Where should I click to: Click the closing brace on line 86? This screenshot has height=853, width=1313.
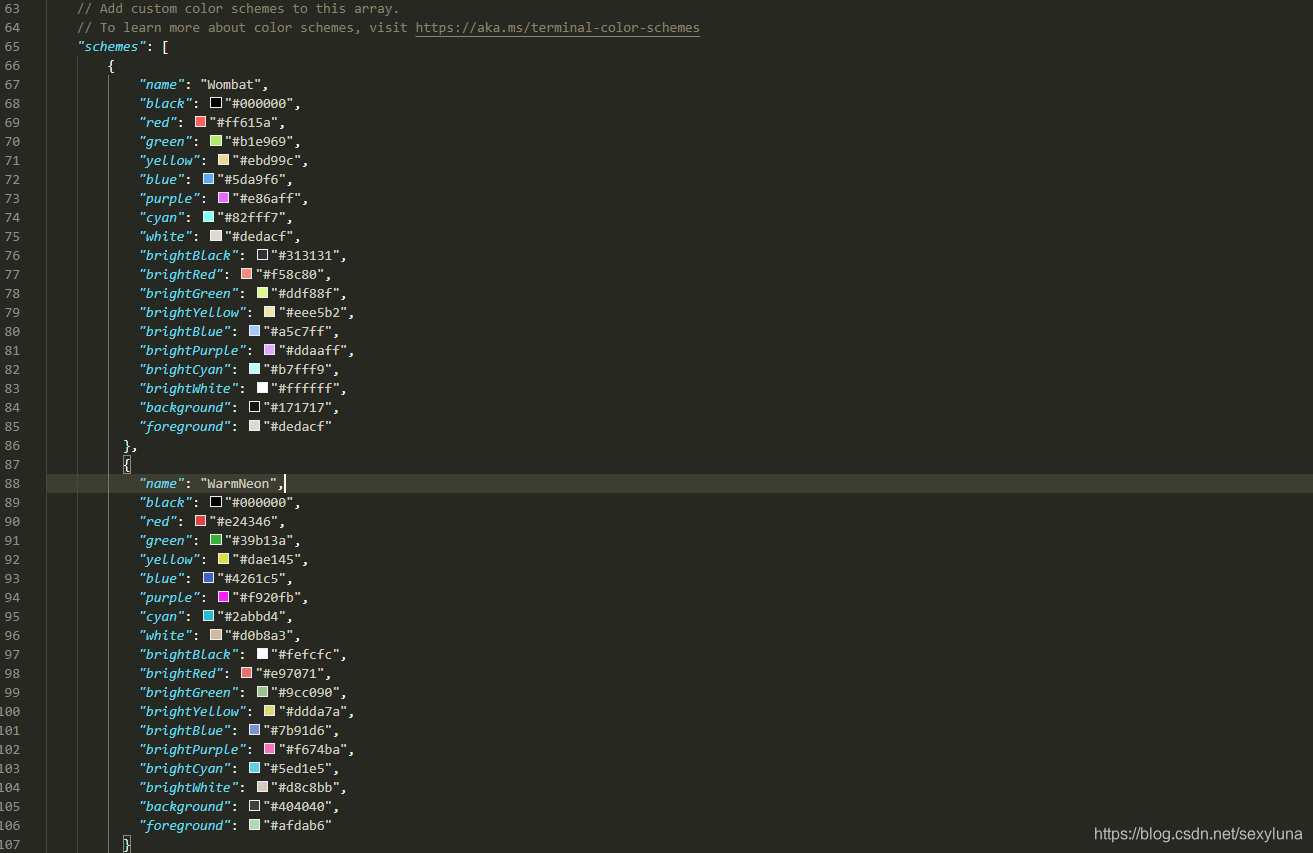(126, 445)
